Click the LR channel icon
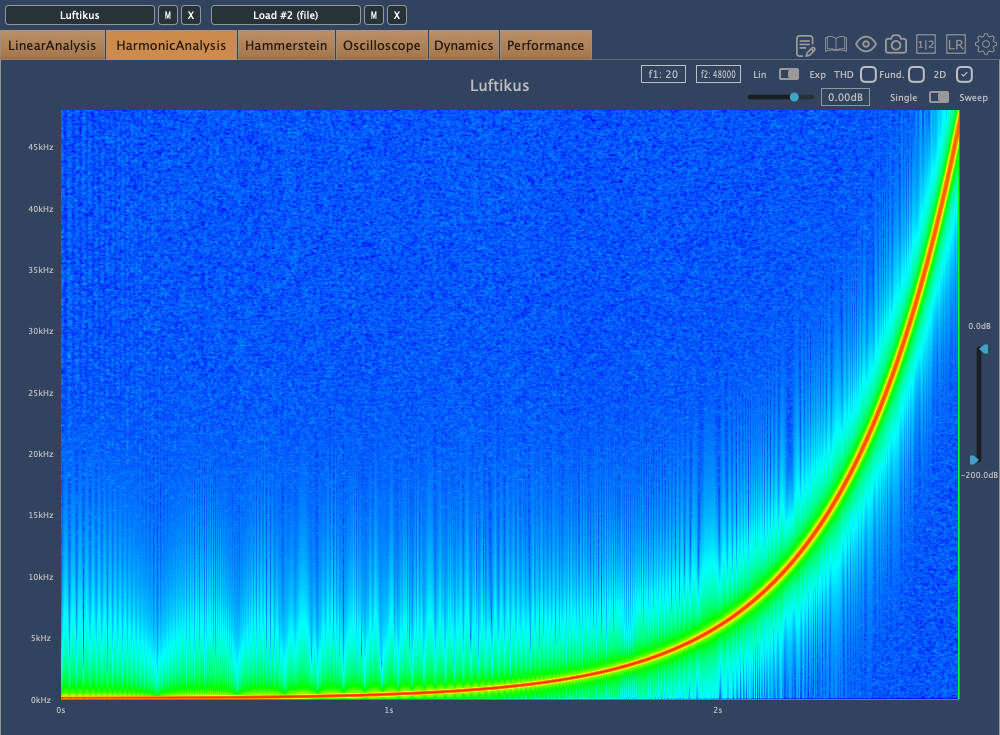 [x=956, y=45]
